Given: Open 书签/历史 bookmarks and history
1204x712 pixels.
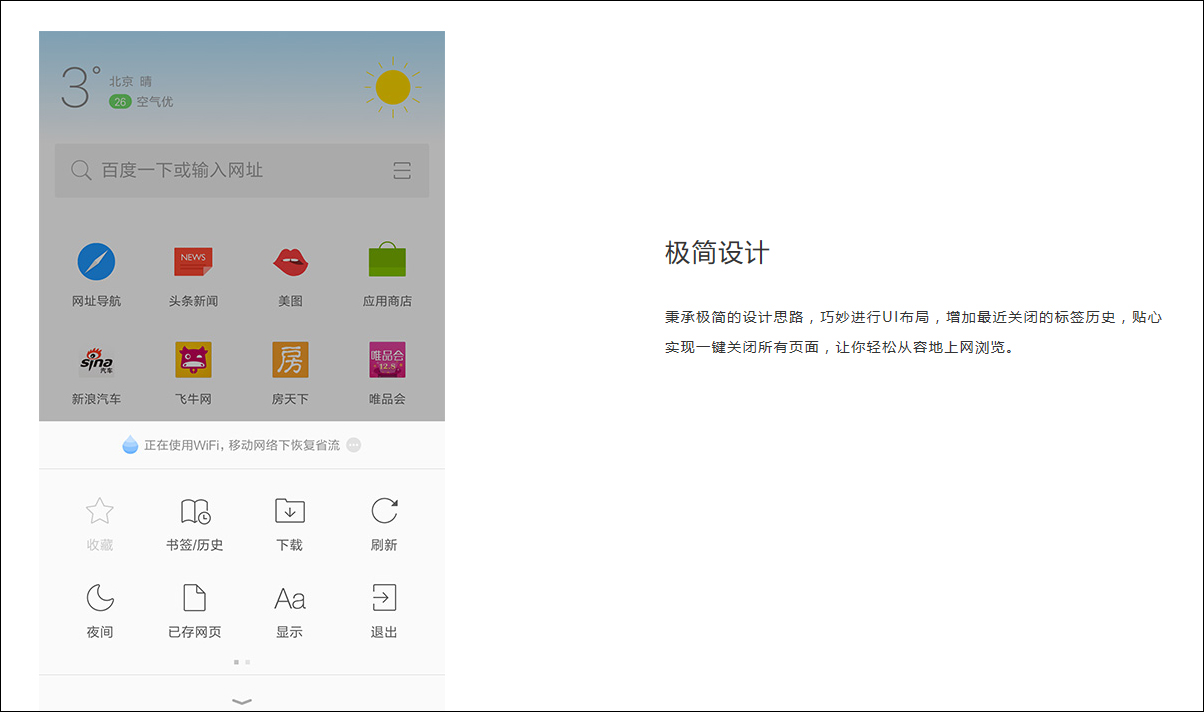Looking at the screenshot, I should (x=195, y=511).
